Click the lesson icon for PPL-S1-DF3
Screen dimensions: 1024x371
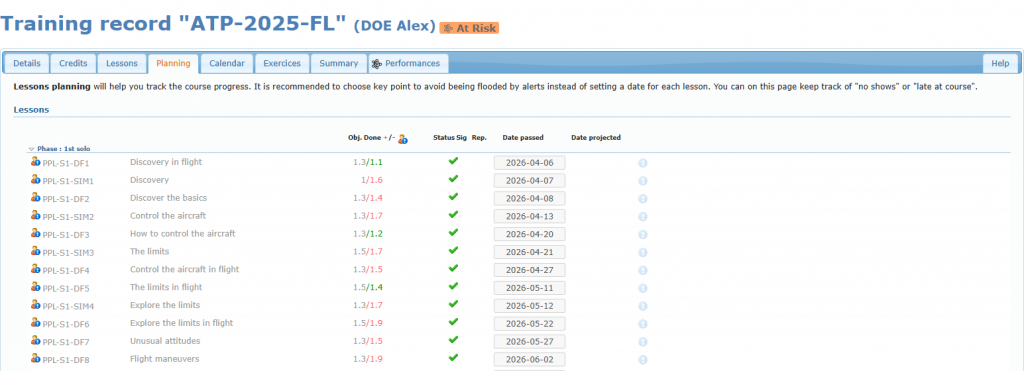point(35,233)
